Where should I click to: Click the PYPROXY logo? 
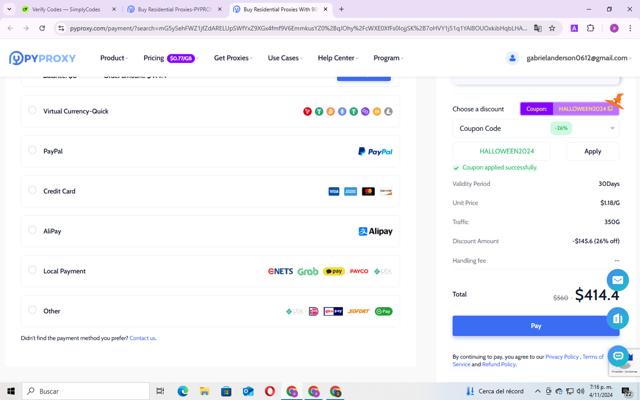pyautogui.click(x=42, y=58)
